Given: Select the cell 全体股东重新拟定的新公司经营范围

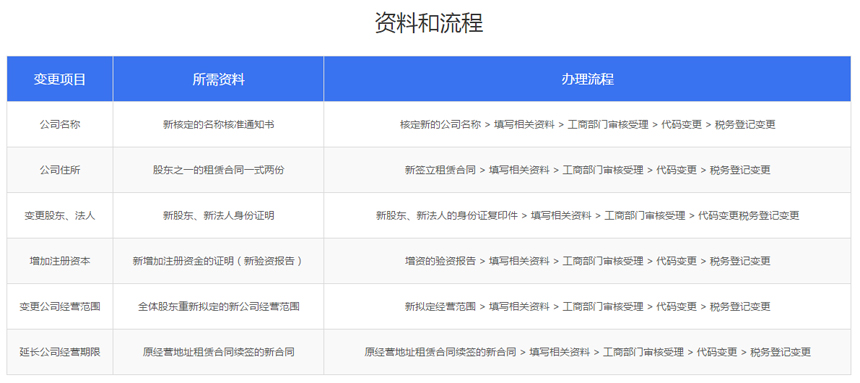Looking at the screenshot, I should pos(218,306).
